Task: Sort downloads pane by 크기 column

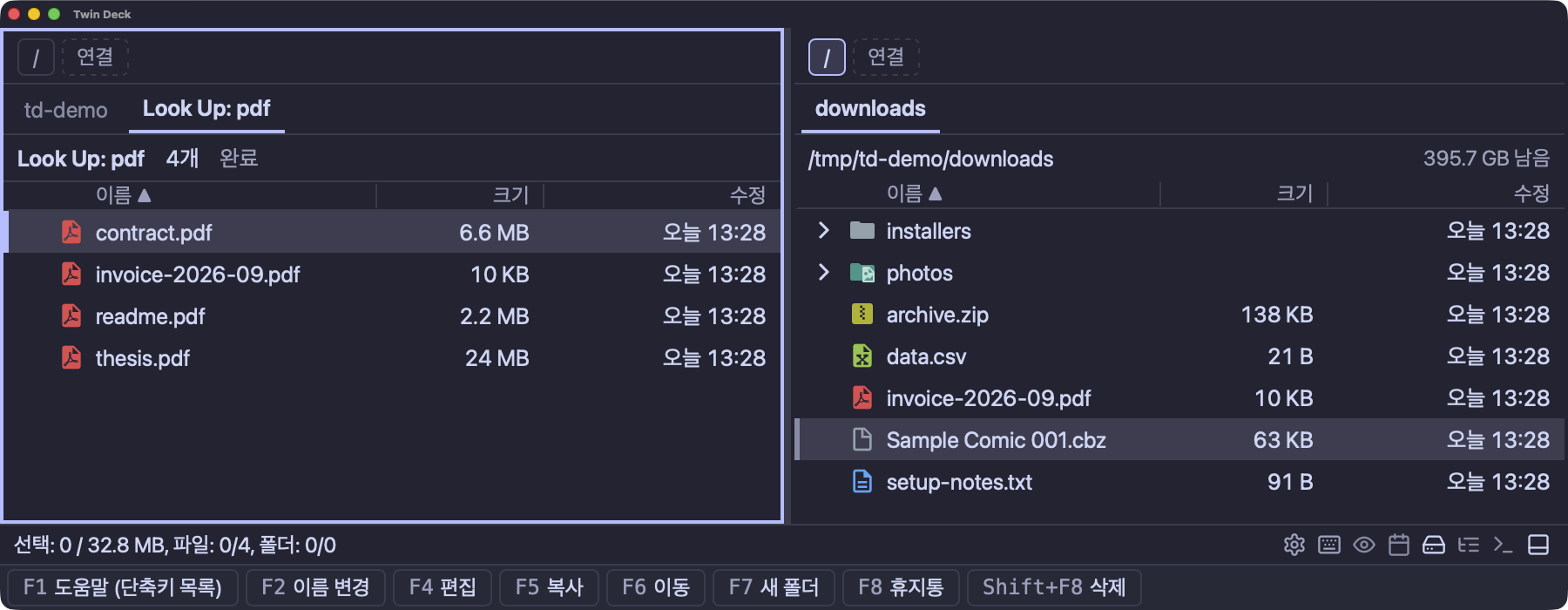Action: point(1294,193)
